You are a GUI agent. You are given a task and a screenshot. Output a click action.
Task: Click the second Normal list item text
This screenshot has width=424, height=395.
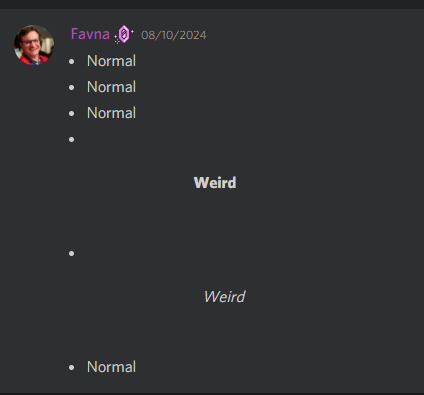pyautogui.click(x=111, y=87)
